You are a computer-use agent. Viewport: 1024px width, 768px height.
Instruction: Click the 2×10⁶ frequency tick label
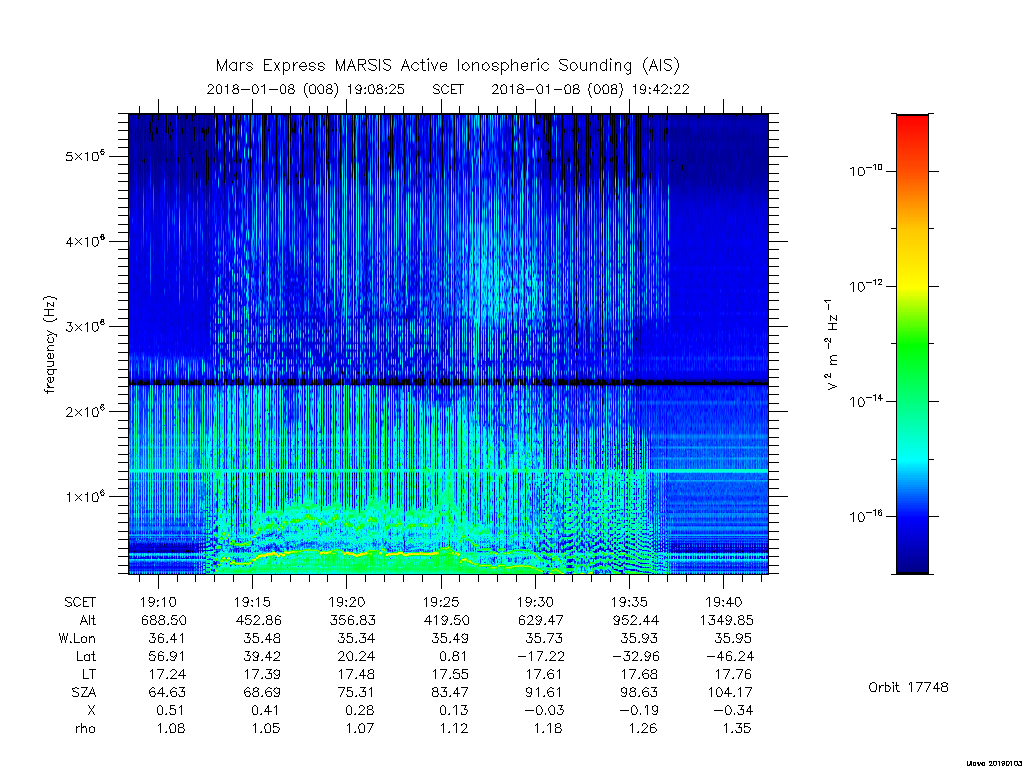coord(85,411)
